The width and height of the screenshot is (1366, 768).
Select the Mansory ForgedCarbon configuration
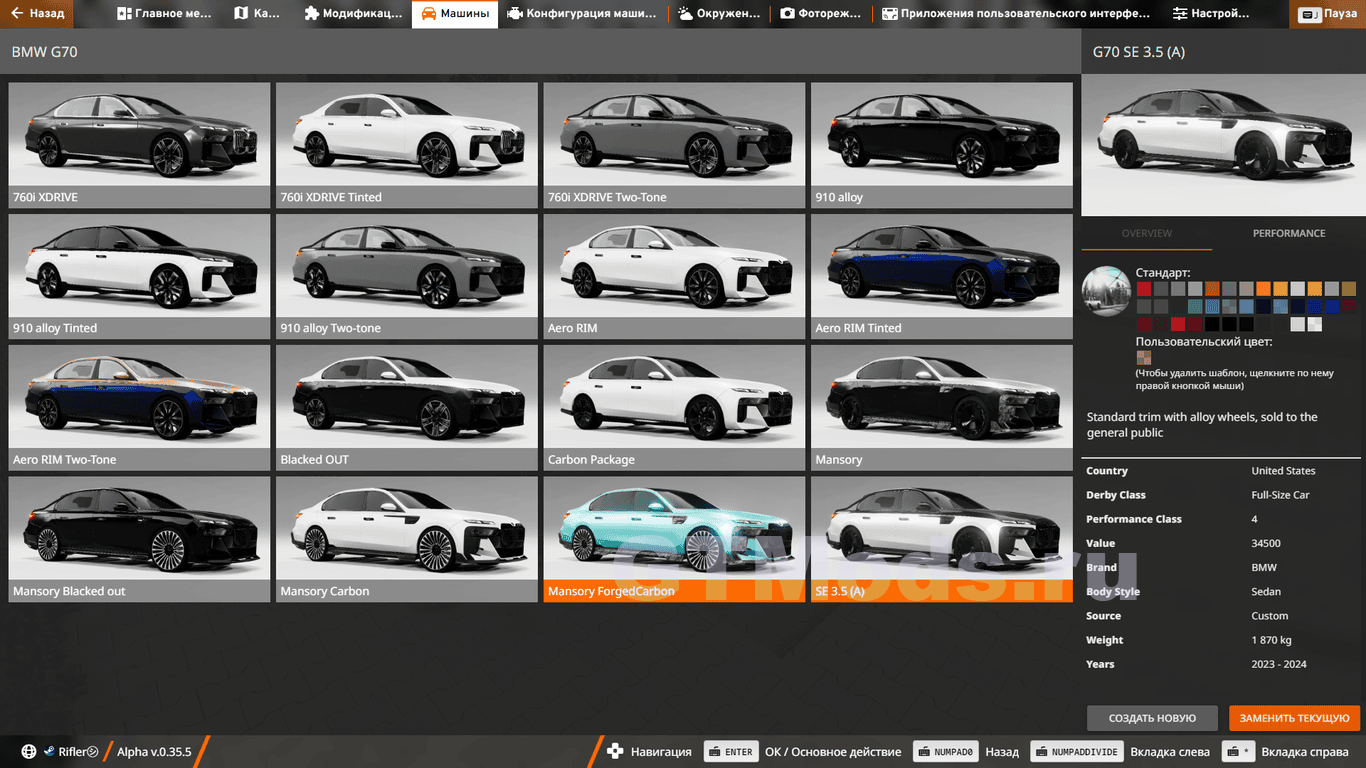(674, 539)
